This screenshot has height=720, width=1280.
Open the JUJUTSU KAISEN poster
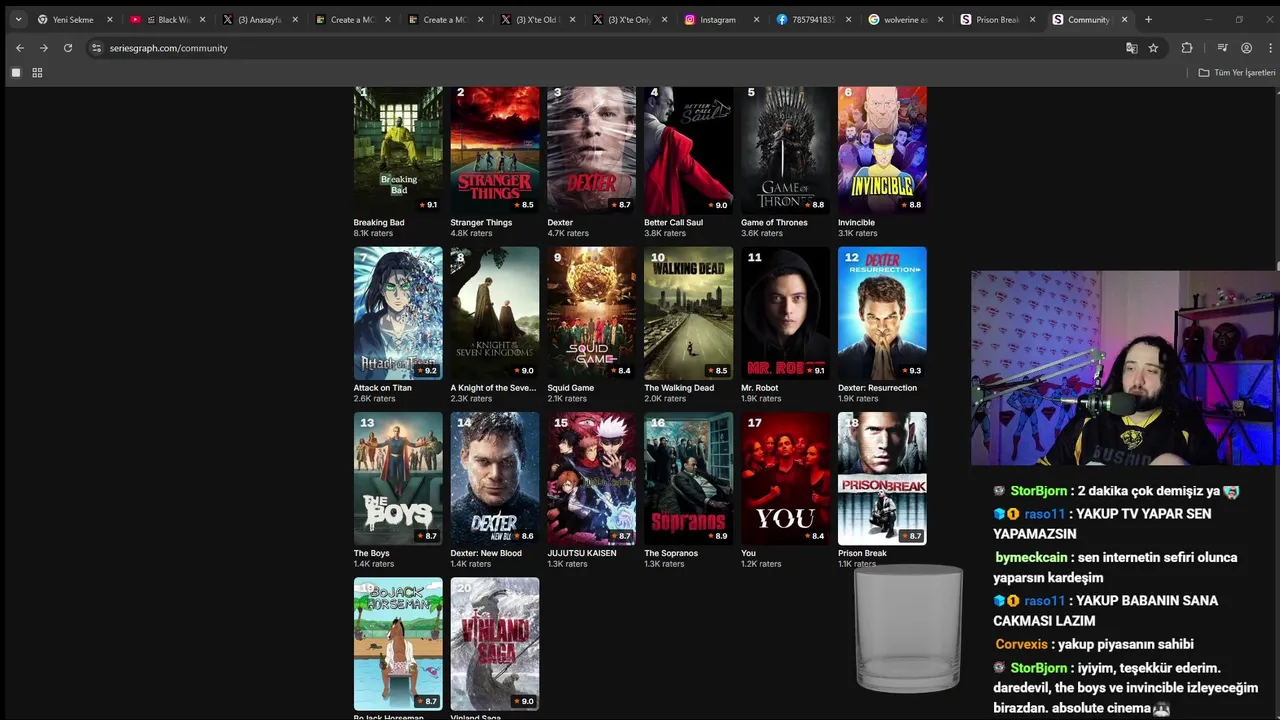pos(591,478)
